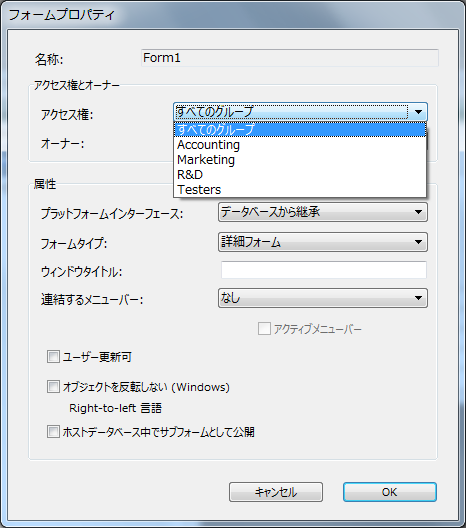Select Accounting from the access dropdown list

click(x=300, y=145)
